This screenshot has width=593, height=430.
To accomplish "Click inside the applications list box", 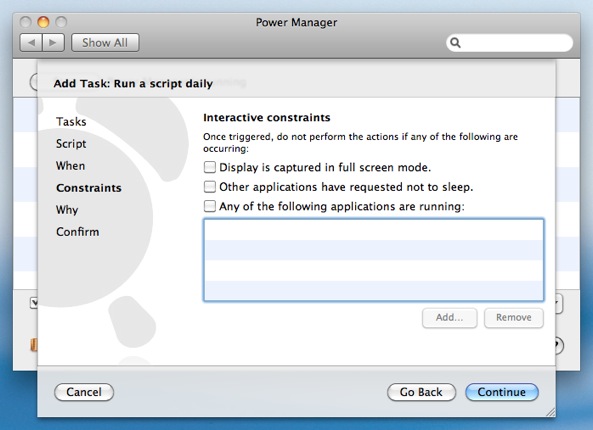I will [x=374, y=260].
